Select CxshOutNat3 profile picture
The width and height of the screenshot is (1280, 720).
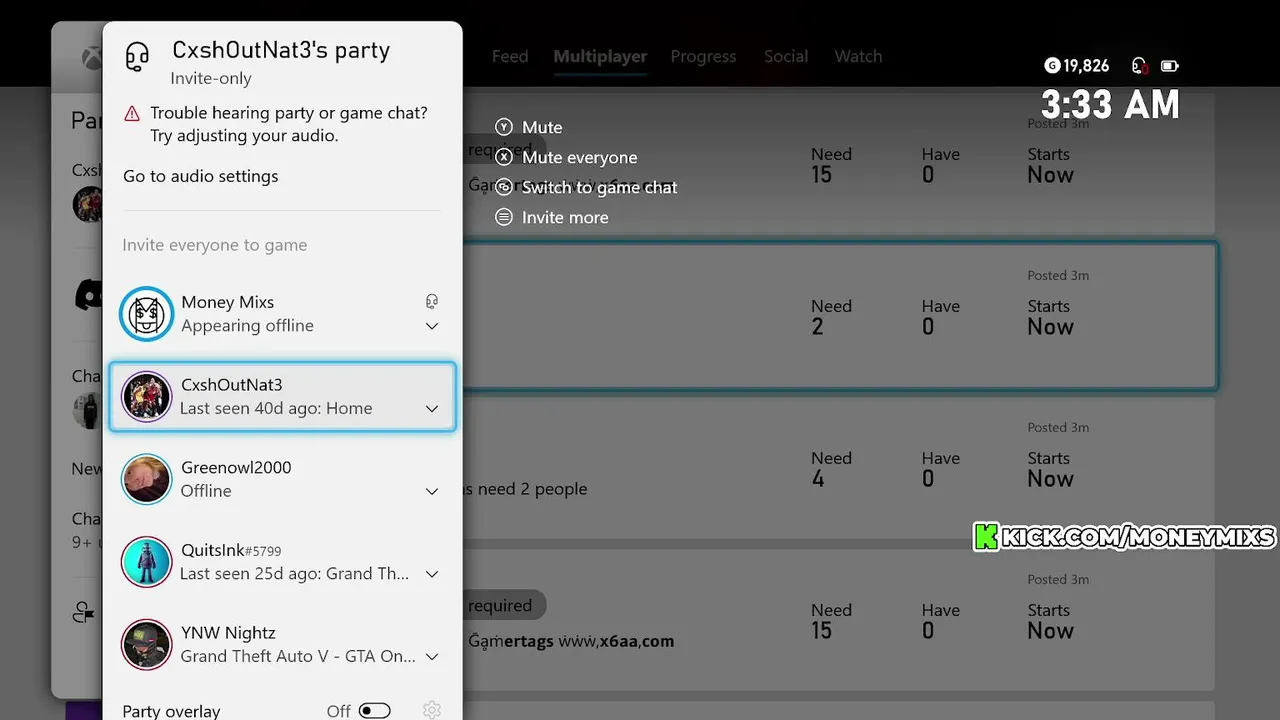click(x=146, y=397)
